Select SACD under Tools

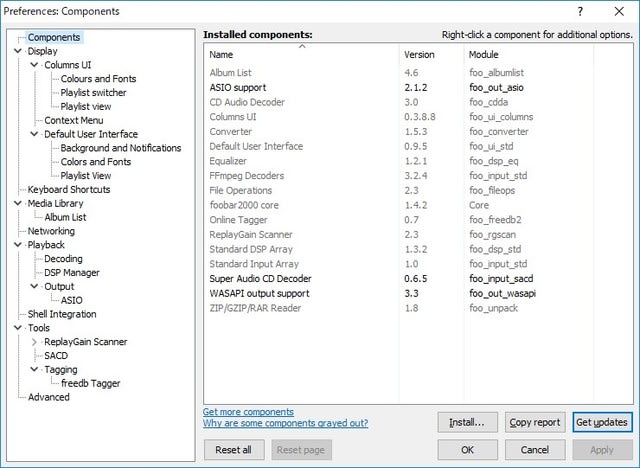[56, 355]
